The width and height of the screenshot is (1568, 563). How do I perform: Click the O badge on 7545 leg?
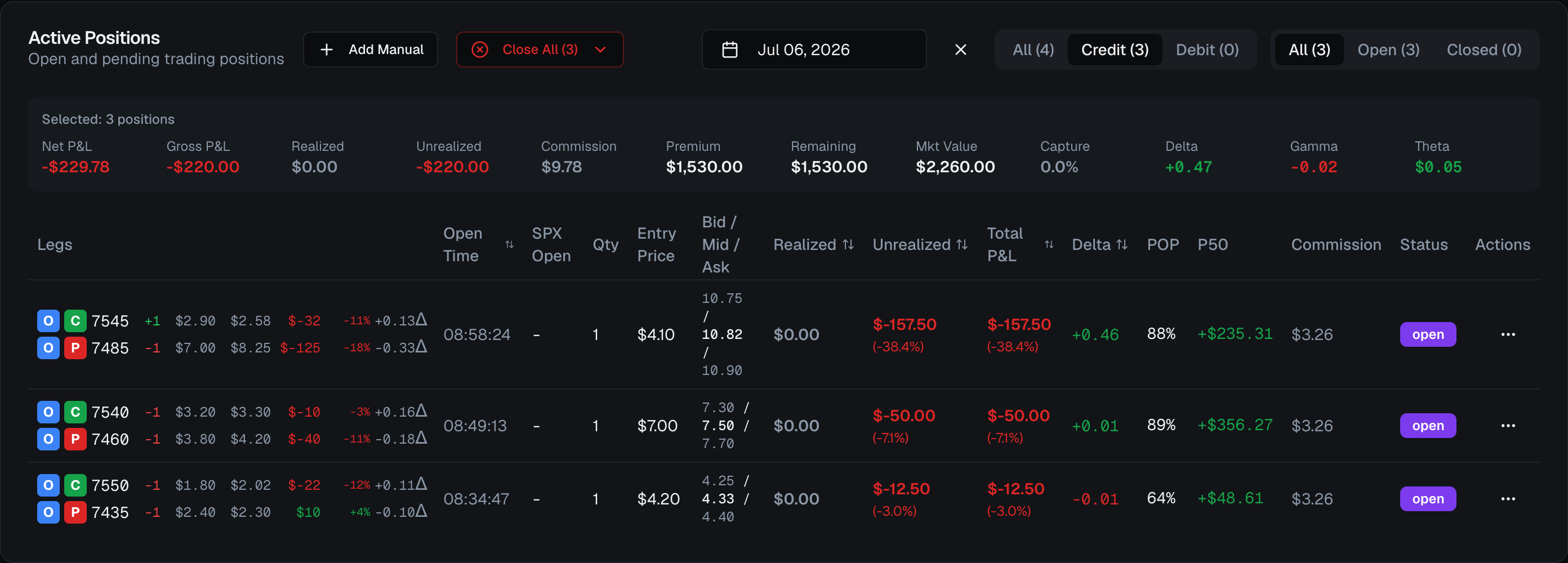click(48, 321)
